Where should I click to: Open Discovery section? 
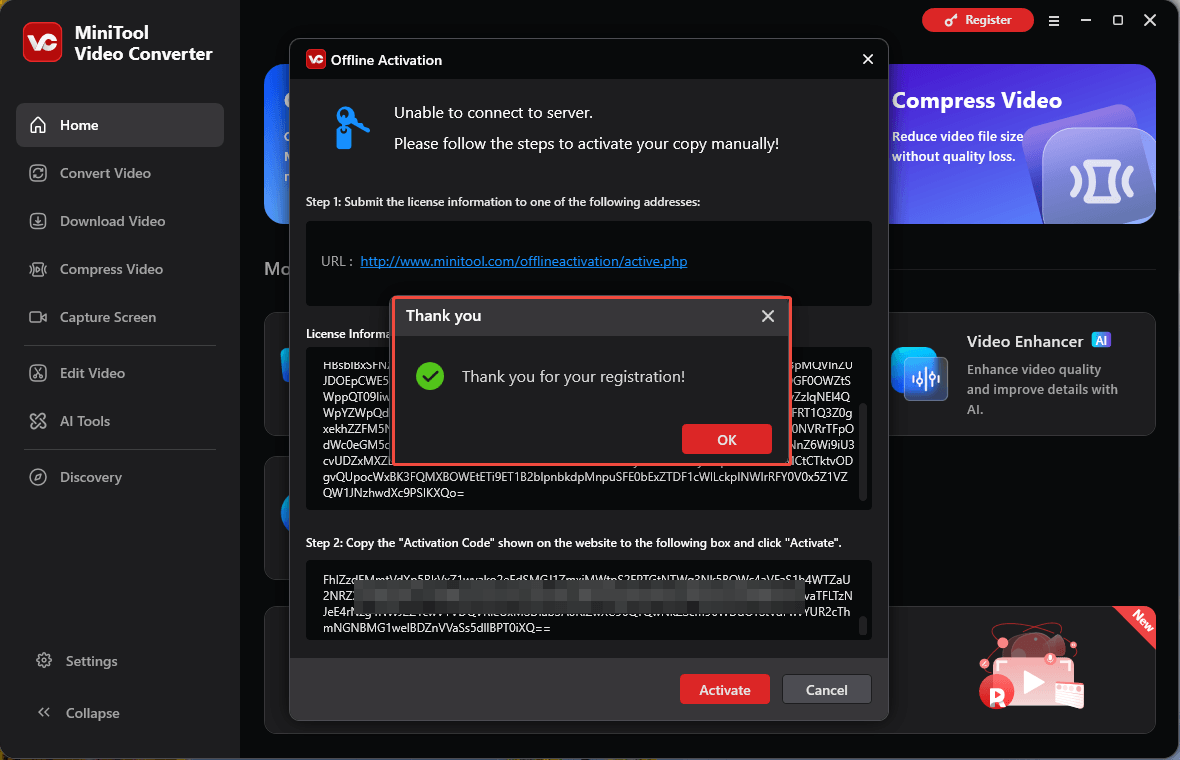pos(120,477)
